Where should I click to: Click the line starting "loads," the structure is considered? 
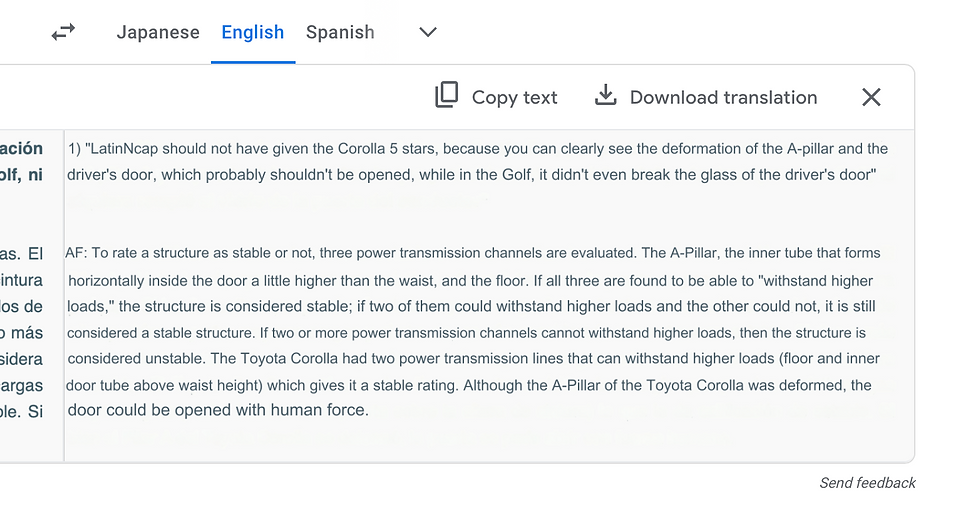471,307
